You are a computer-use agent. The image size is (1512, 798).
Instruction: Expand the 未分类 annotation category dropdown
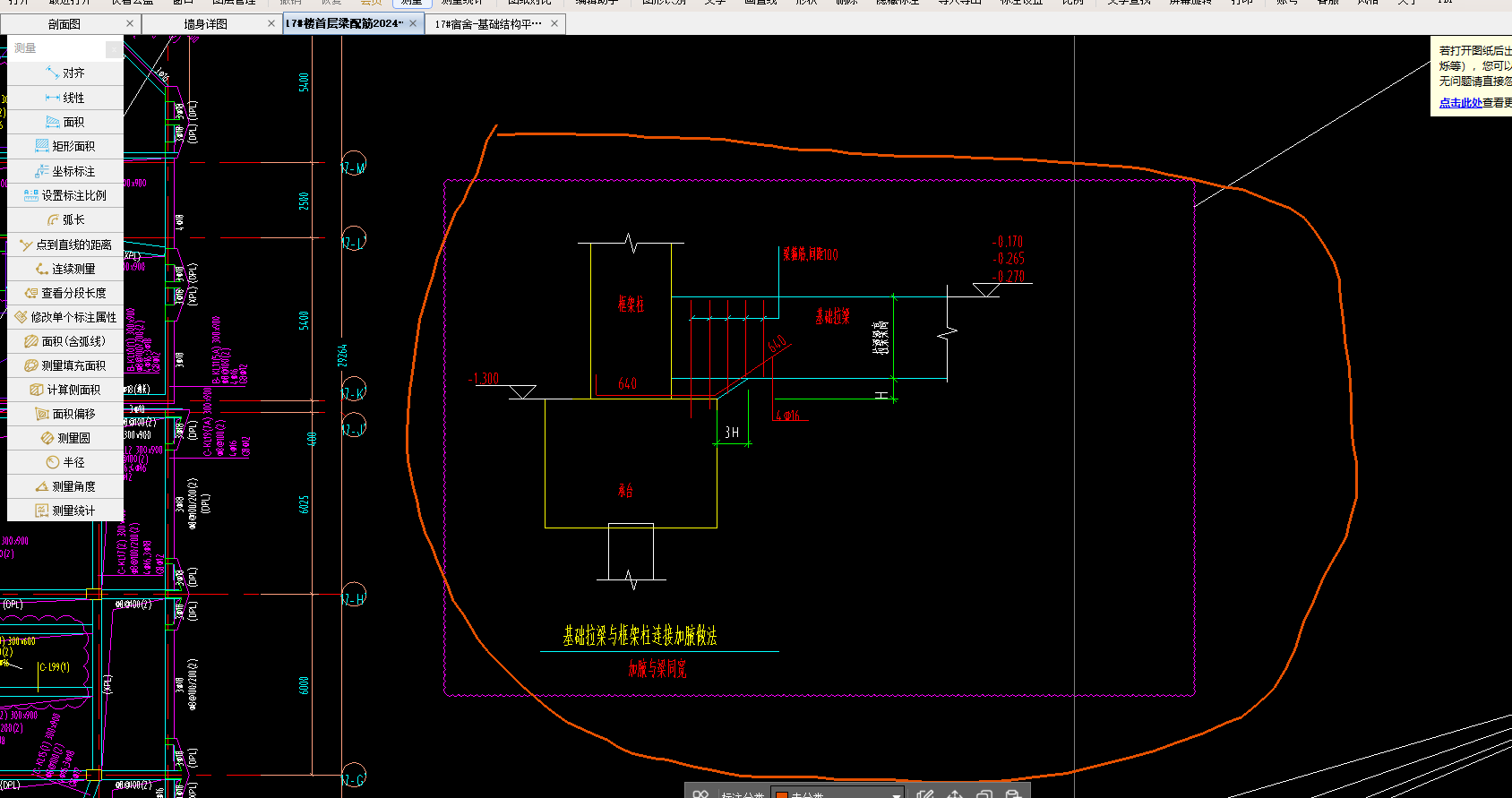(896, 794)
